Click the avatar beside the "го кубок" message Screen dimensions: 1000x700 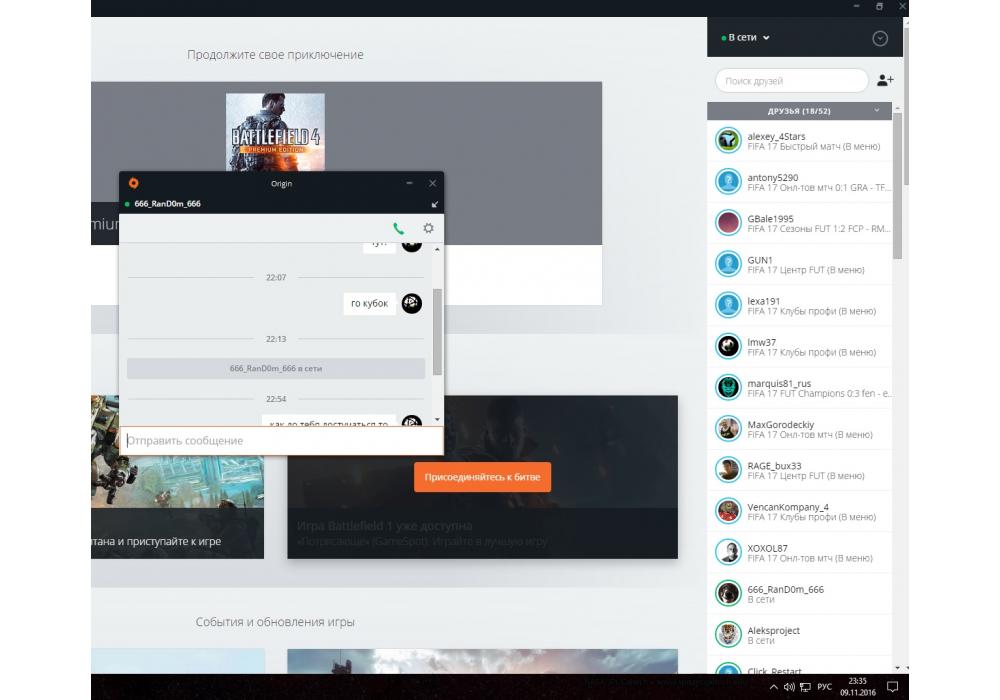(x=411, y=303)
